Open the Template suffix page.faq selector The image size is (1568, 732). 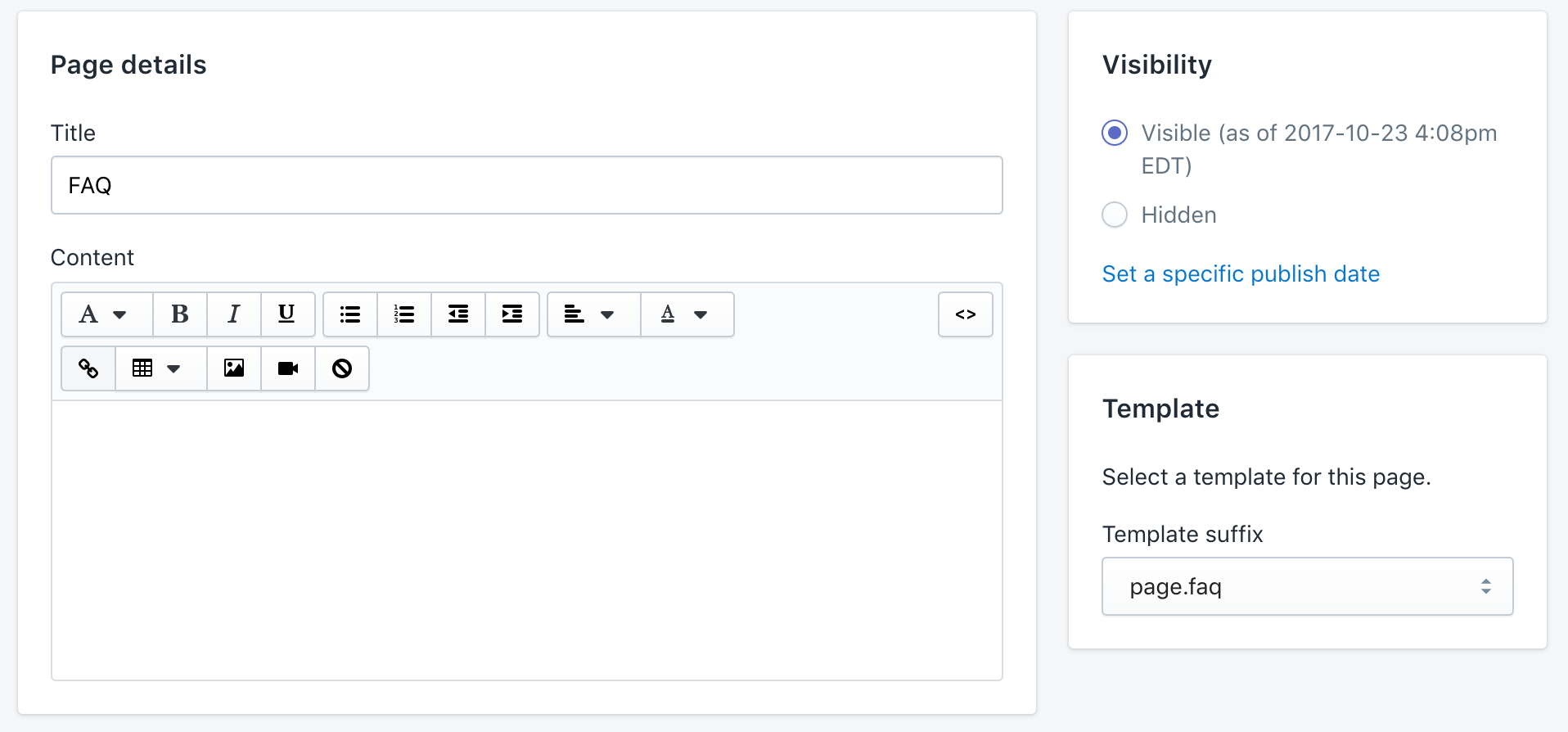coord(1307,586)
